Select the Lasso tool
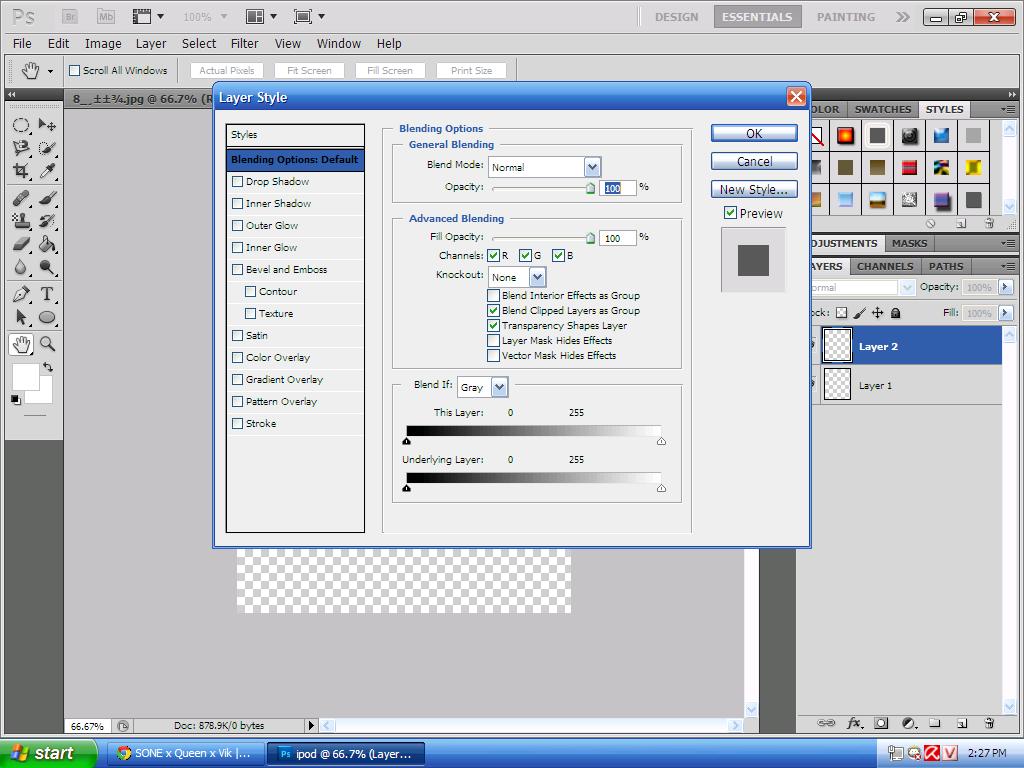Viewport: 1024px width, 768px height. [21, 148]
